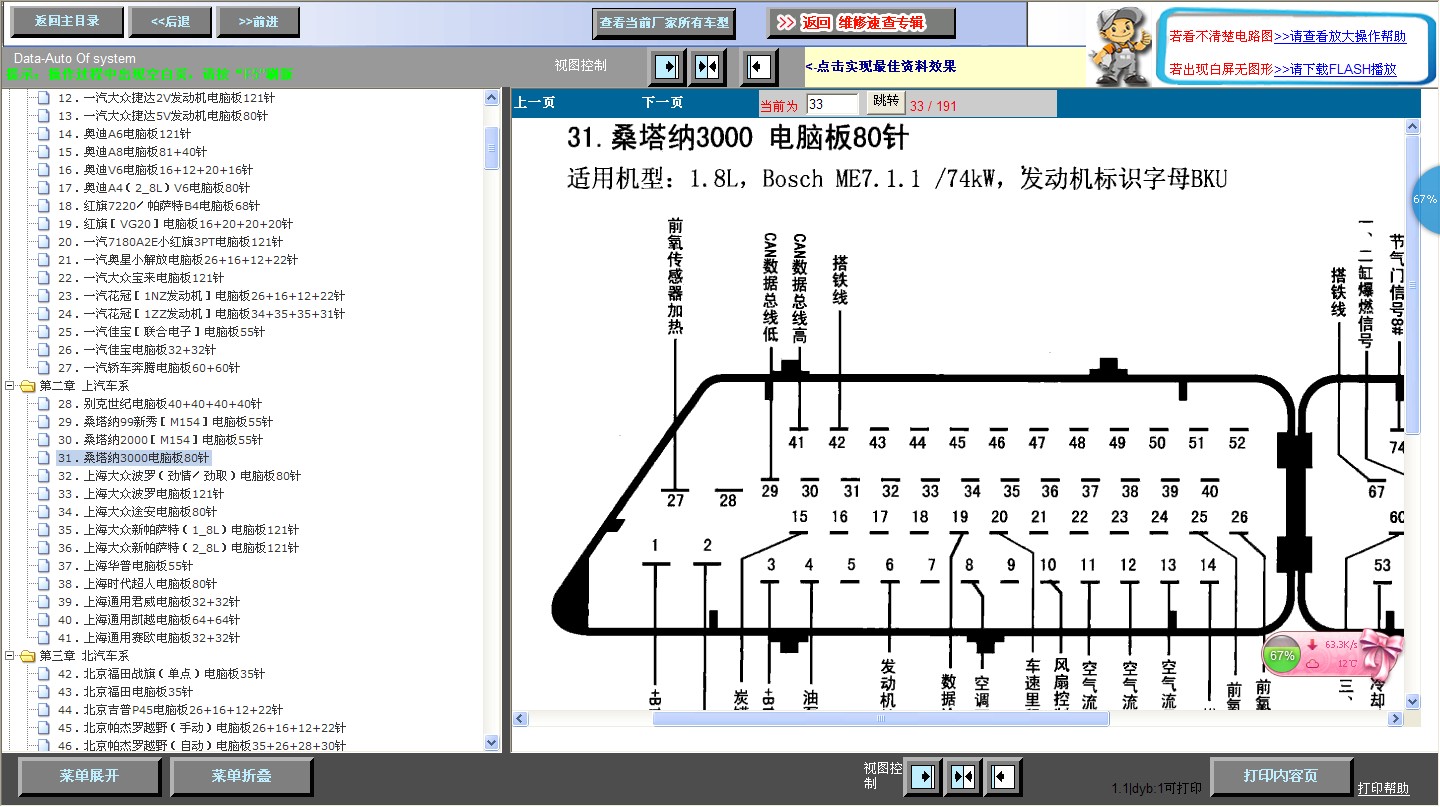Screen dimensions: 1440x807
Task: Go to 上一页 previous page
Action: click(x=535, y=103)
